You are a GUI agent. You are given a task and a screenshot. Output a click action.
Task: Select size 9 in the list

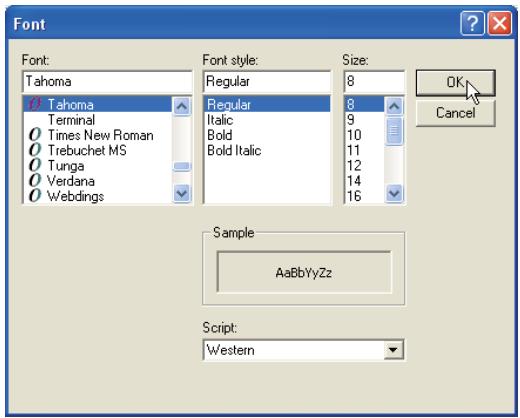pyautogui.click(x=364, y=120)
